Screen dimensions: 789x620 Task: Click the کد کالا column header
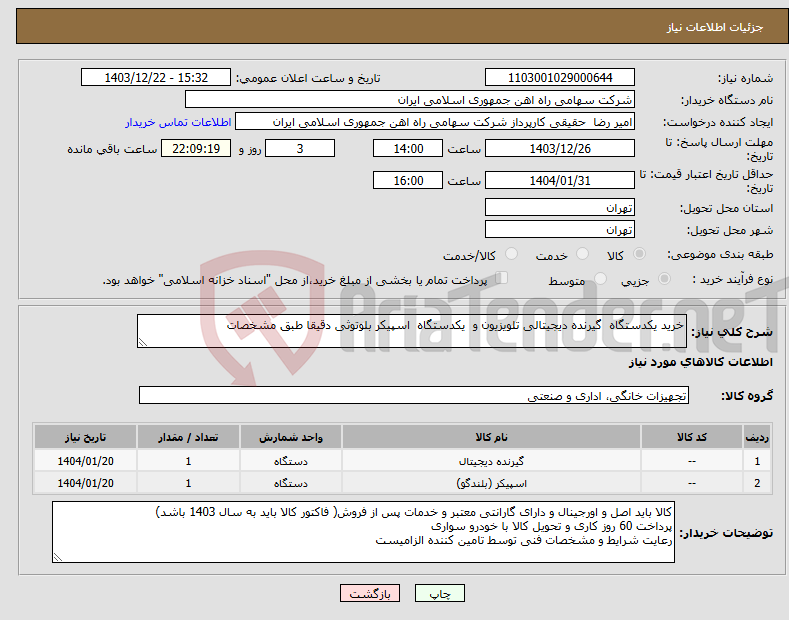click(692, 437)
